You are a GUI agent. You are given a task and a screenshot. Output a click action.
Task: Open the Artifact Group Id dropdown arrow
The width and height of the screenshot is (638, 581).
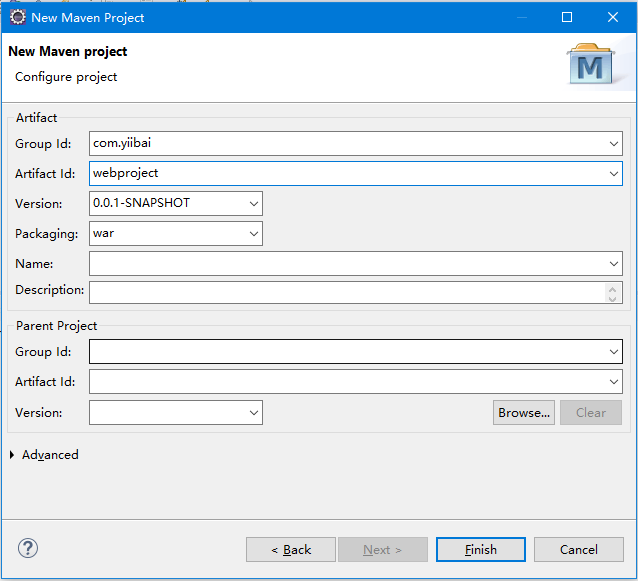tap(614, 144)
